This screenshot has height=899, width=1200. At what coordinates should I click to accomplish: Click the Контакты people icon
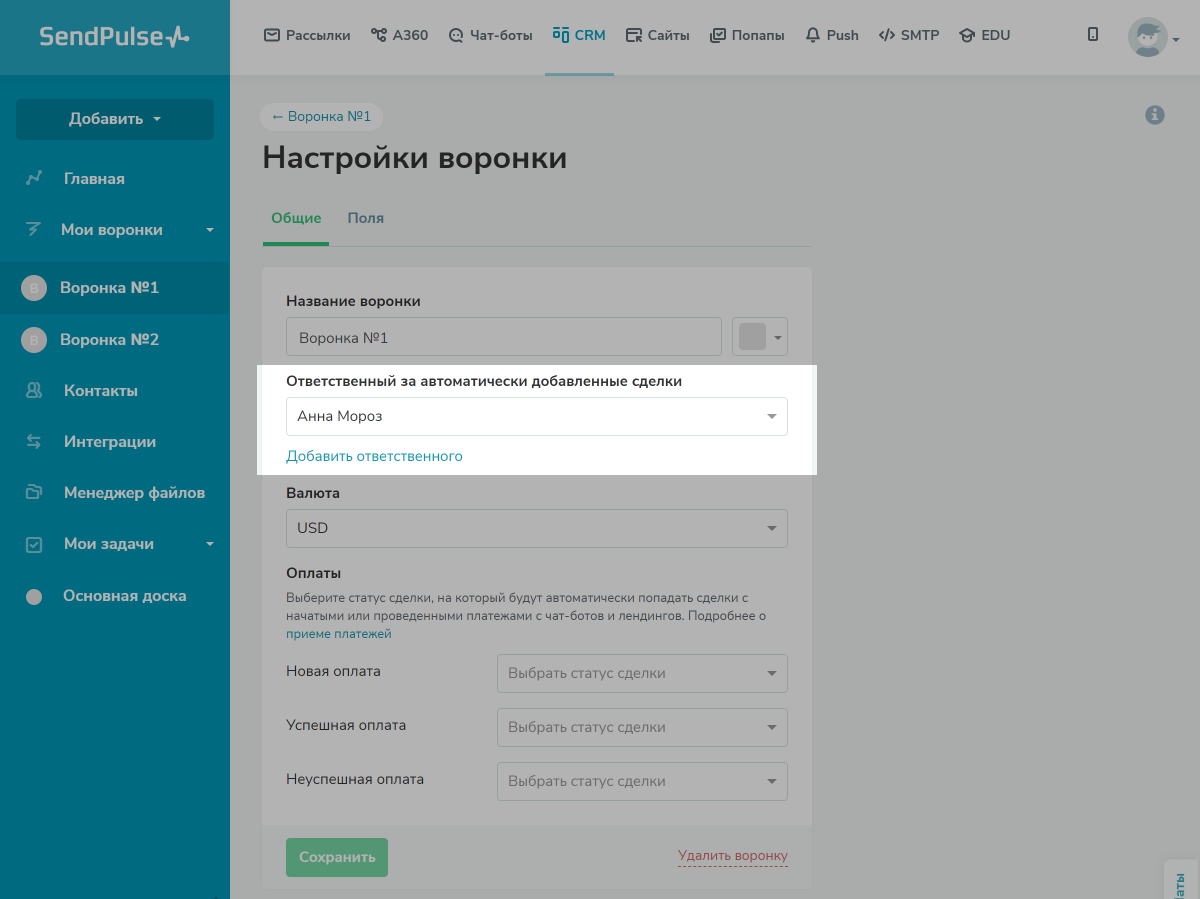(x=34, y=391)
